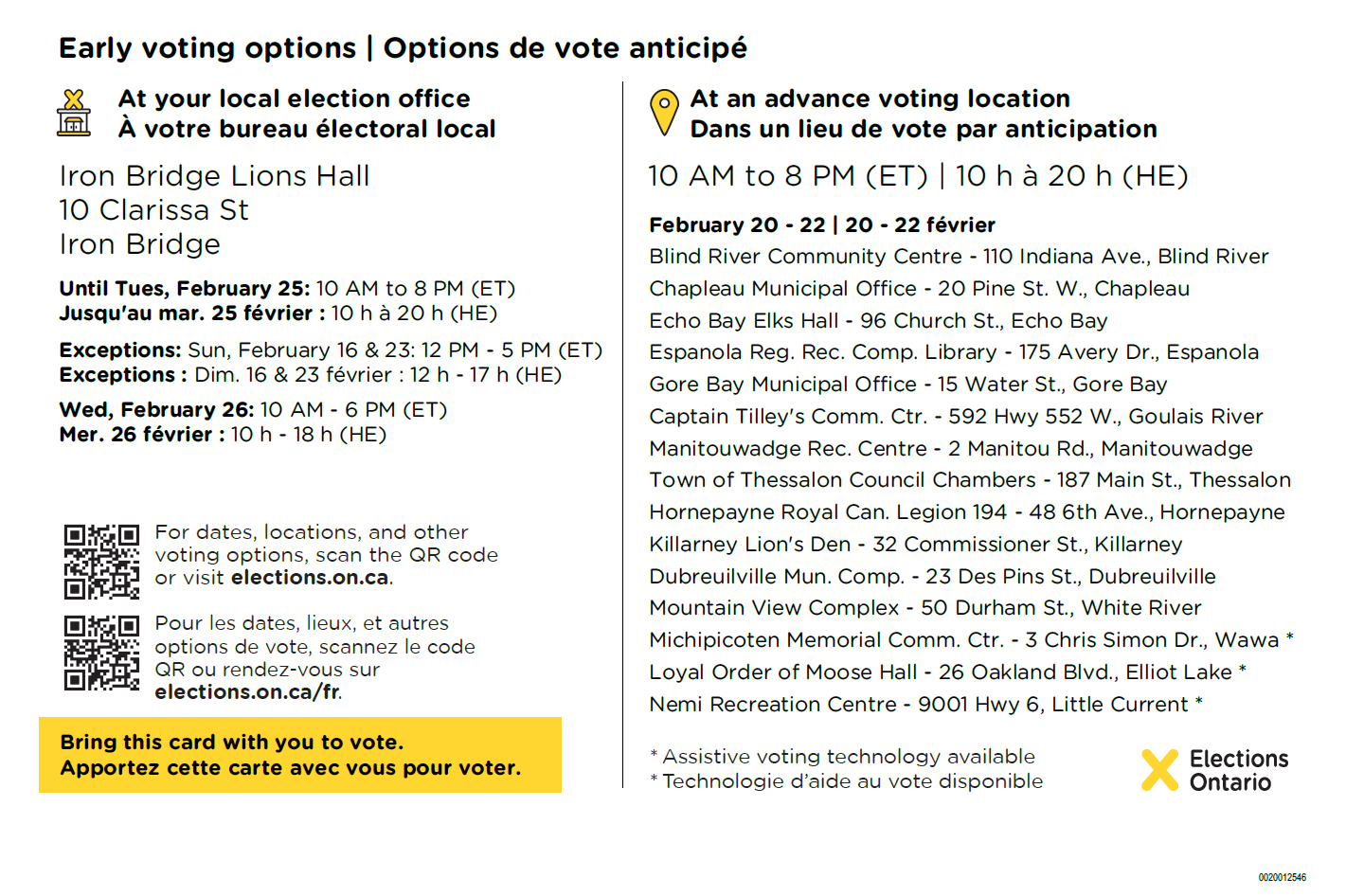This screenshot has height=896, width=1346.
Task: Click the Nemi Recreation Centre line
Action: coord(925,705)
